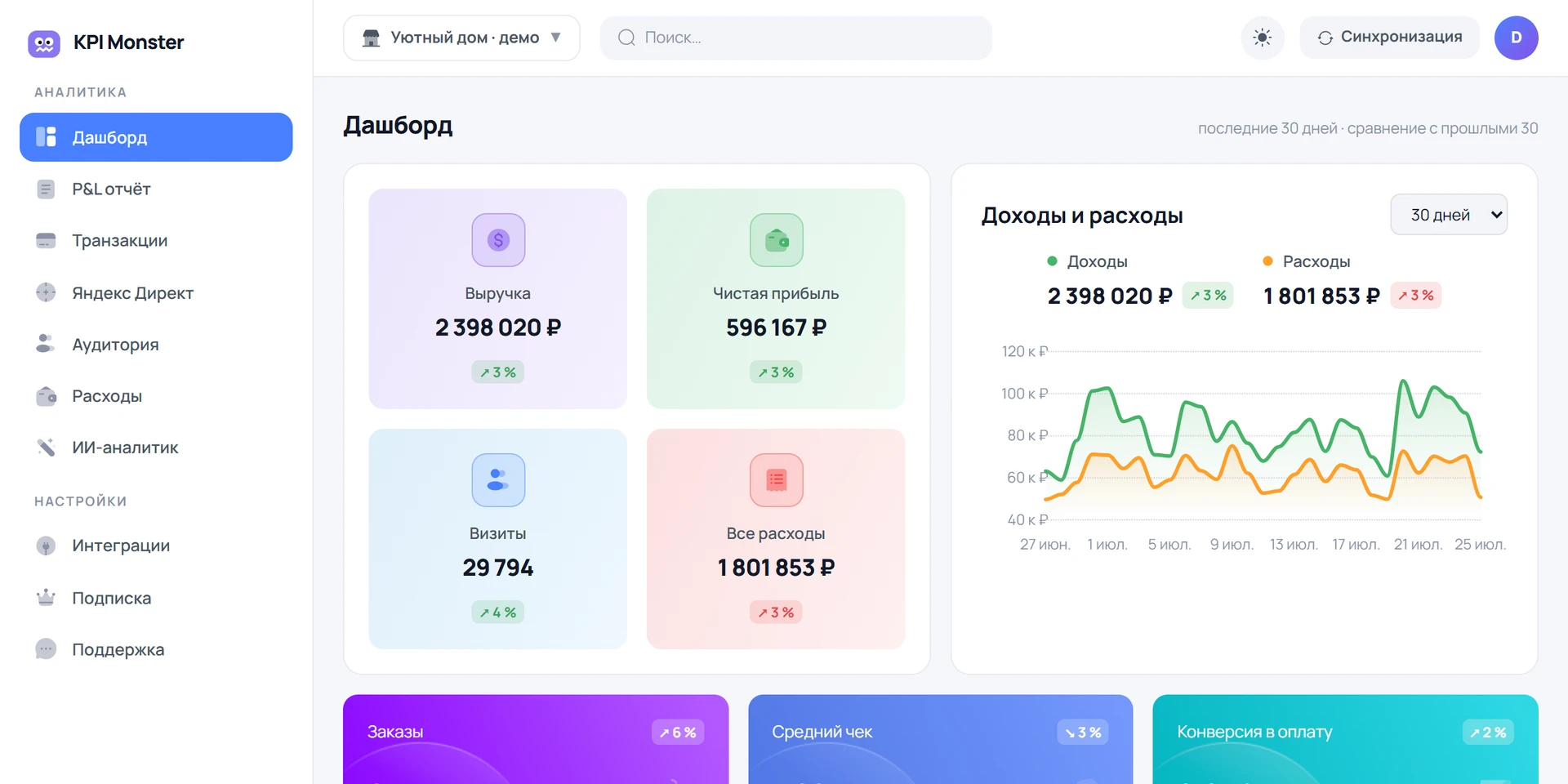Click the Все расходы receipt icon
This screenshot has width=1568, height=784.
pyautogui.click(x=777, y=480)
